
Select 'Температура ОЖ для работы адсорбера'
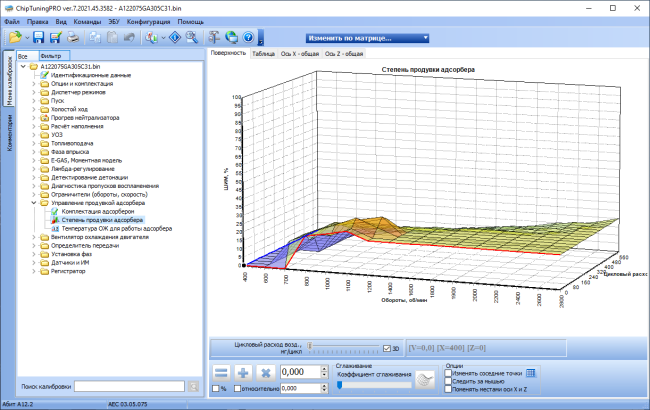point(116,228)
